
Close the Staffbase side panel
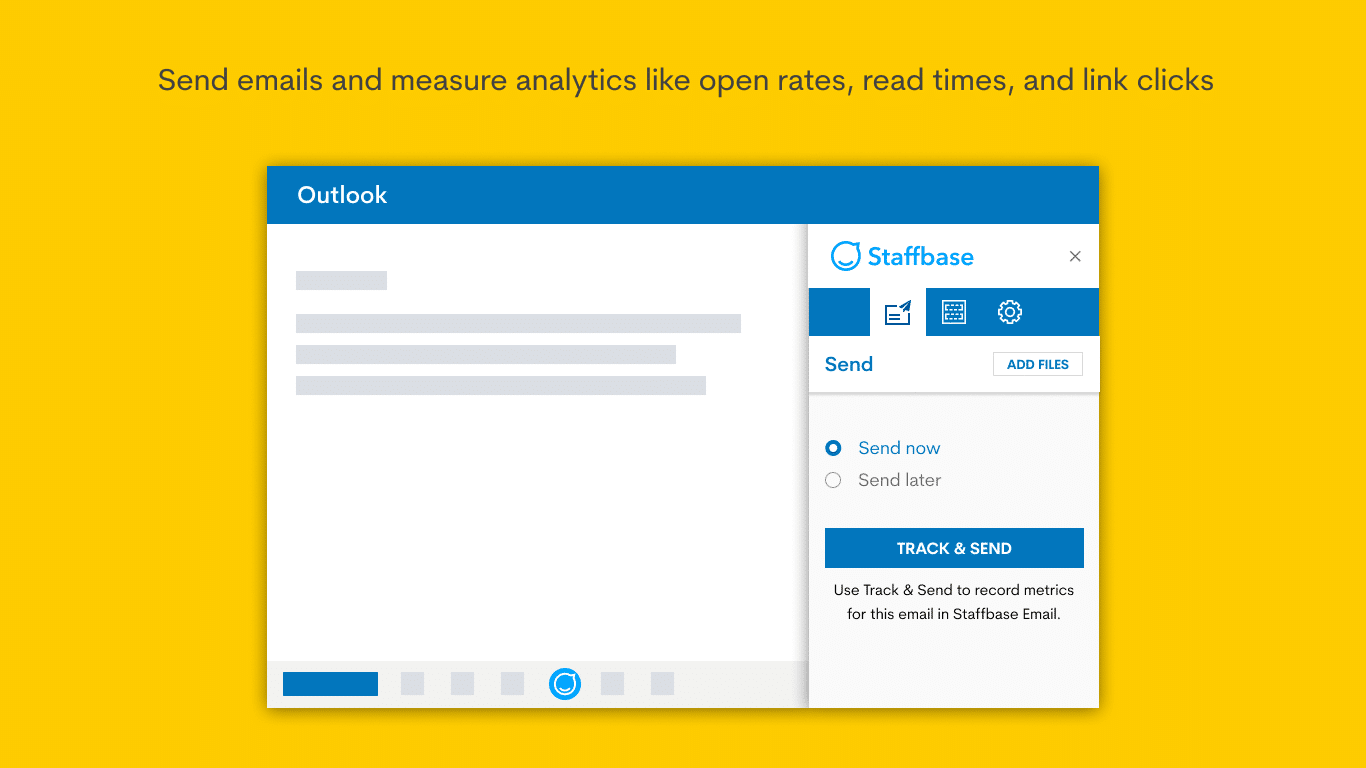[x=1075, y=257]
